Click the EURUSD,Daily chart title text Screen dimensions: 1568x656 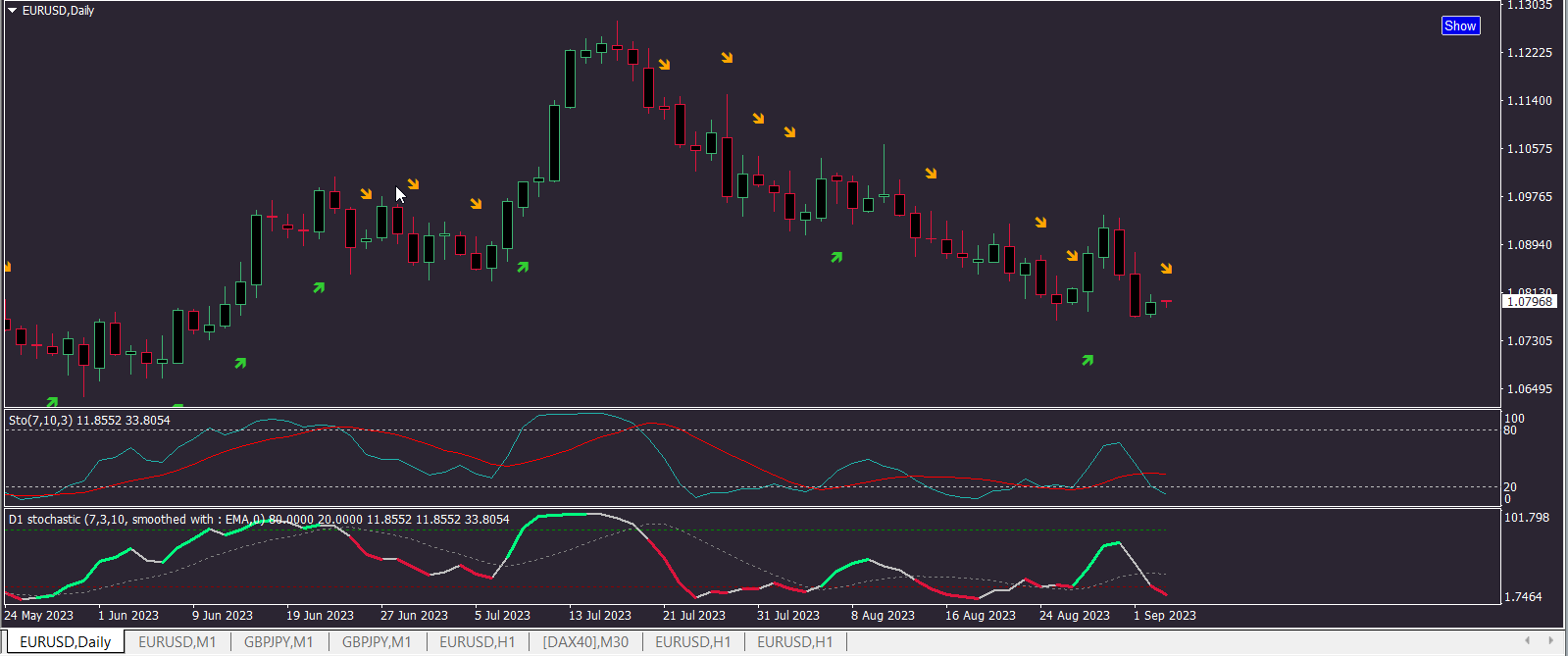tap(59, 11)
